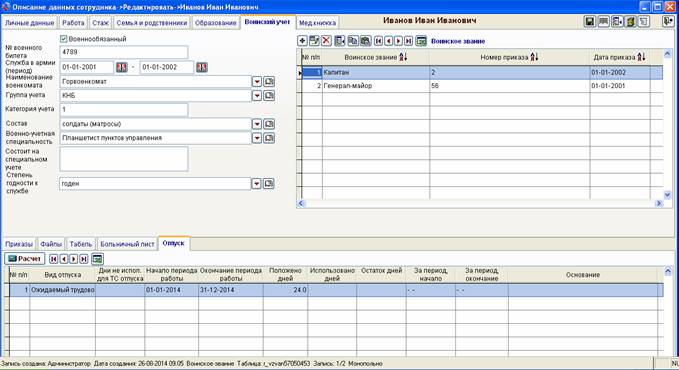Click the monitor icon in the header toolbar
Image resolution: width=679 pixels, height=370 pixels.
603,21
